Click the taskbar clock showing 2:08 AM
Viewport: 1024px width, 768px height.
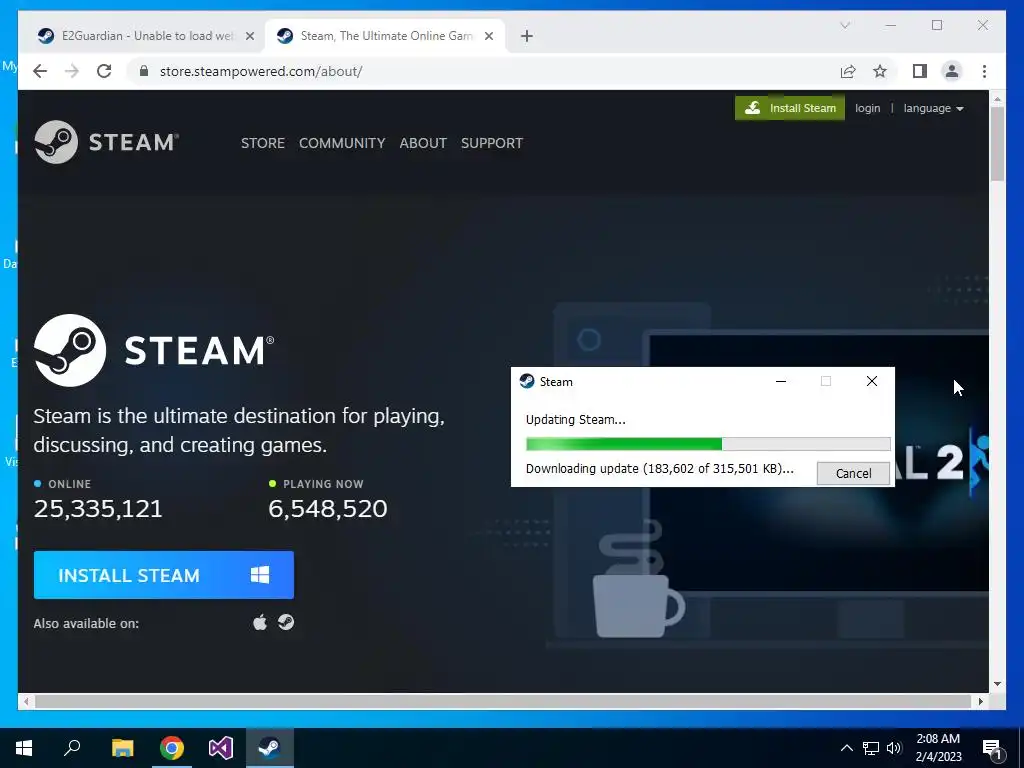[938, 748]
